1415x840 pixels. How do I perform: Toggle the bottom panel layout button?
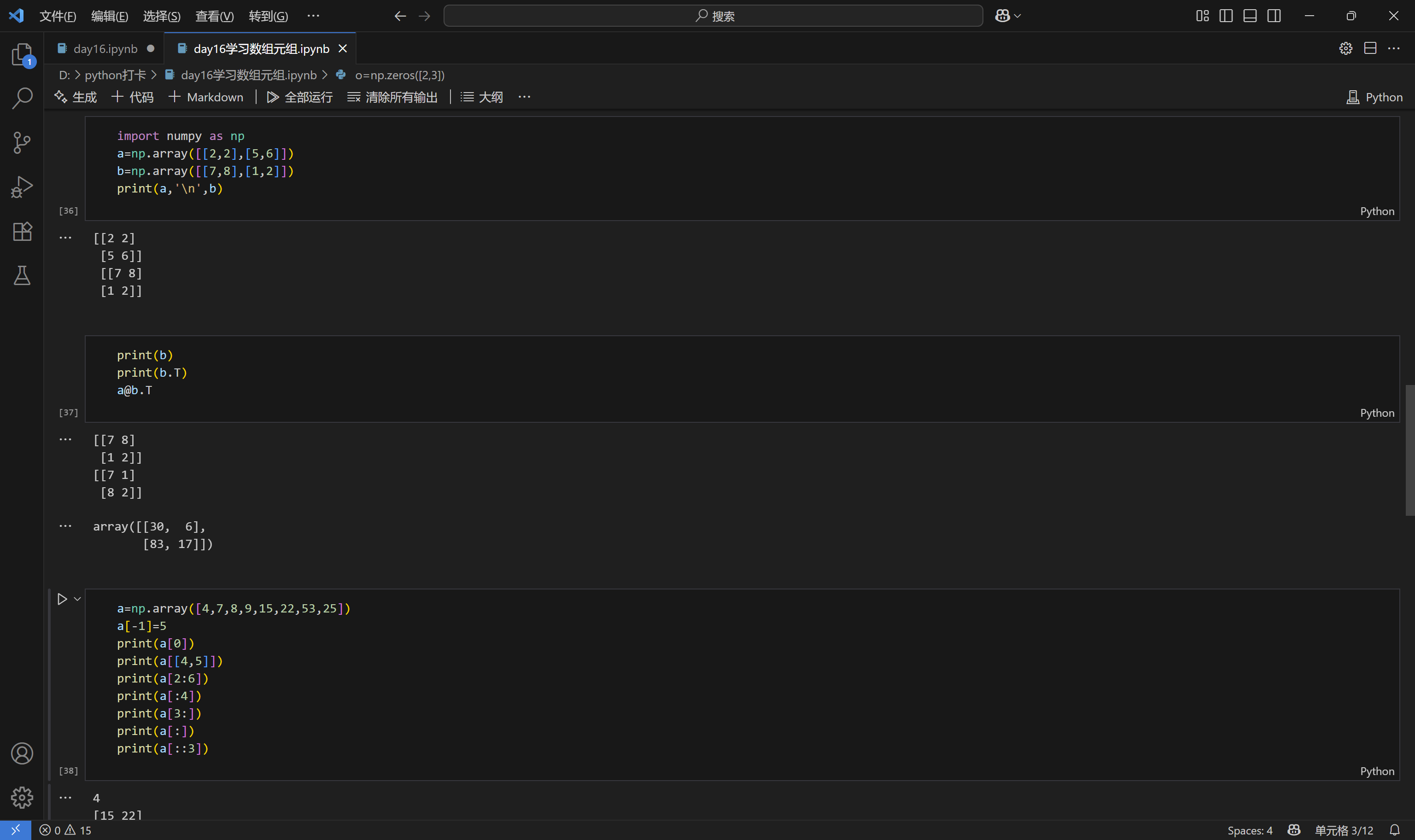point(1250,16)
